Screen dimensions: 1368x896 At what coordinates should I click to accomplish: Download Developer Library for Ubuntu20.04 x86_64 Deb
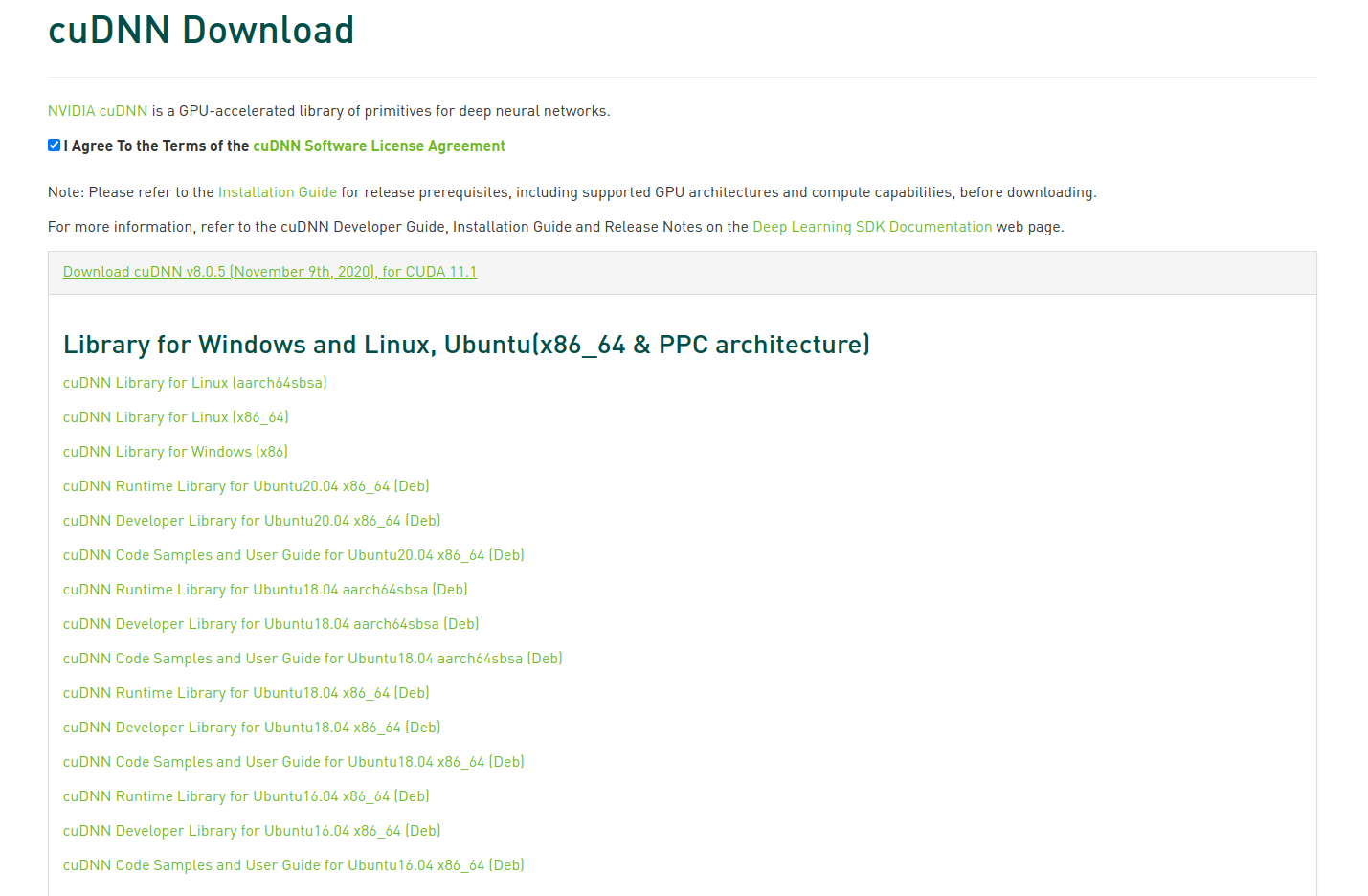252,520
